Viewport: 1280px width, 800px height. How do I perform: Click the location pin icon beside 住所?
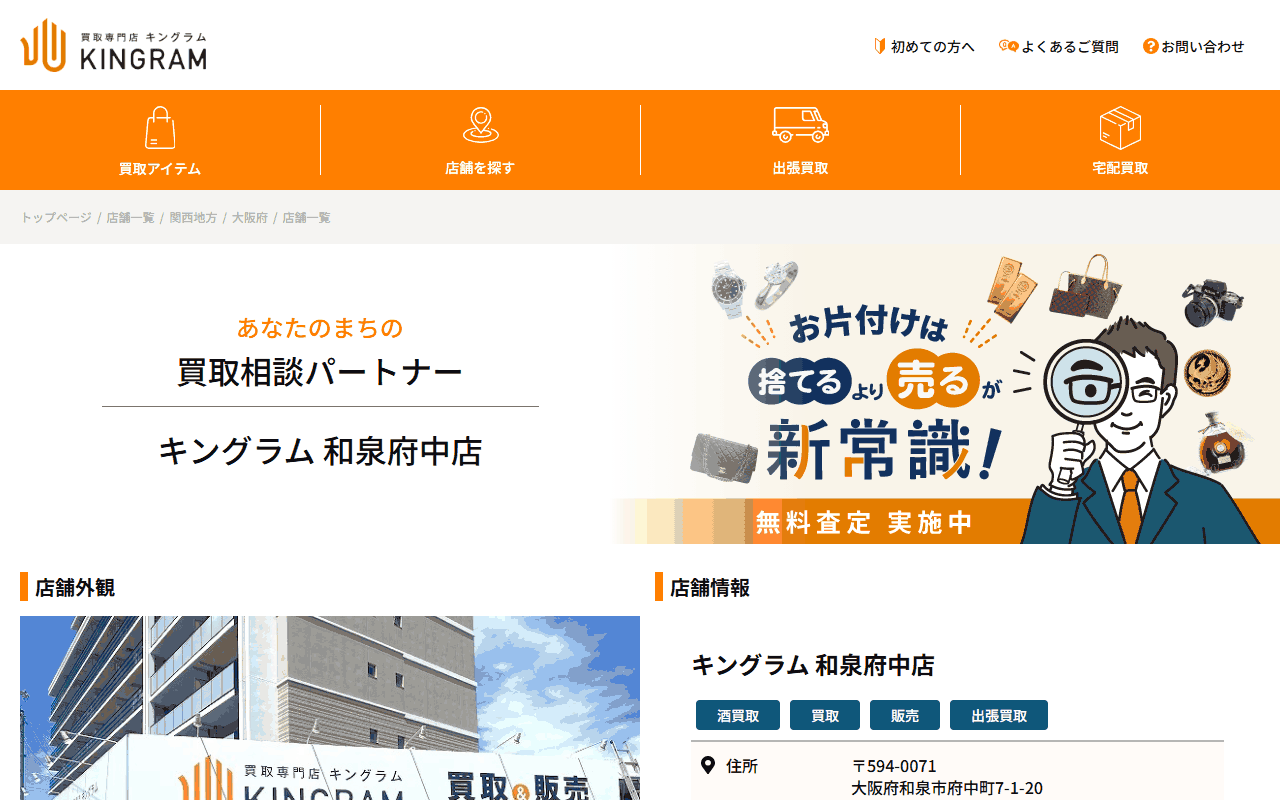(708, 766)
